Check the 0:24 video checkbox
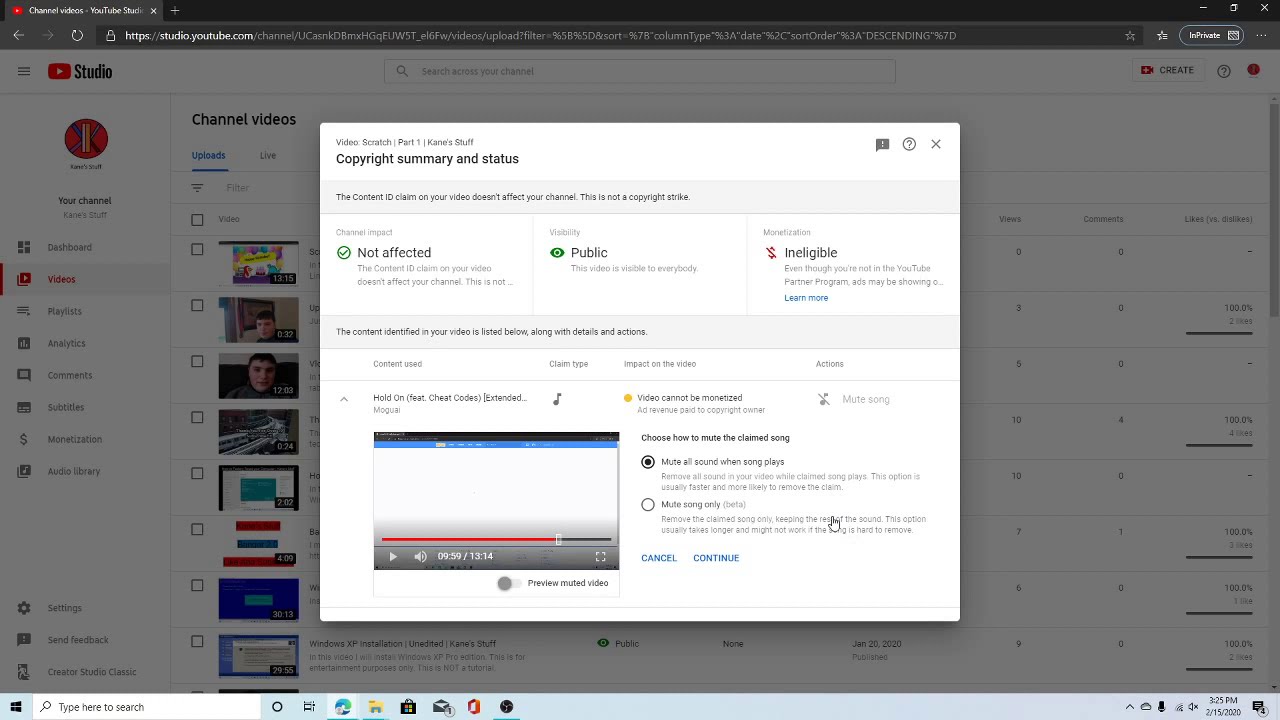This screenshot has width=1280, height=720. click(x=197, y=418)
